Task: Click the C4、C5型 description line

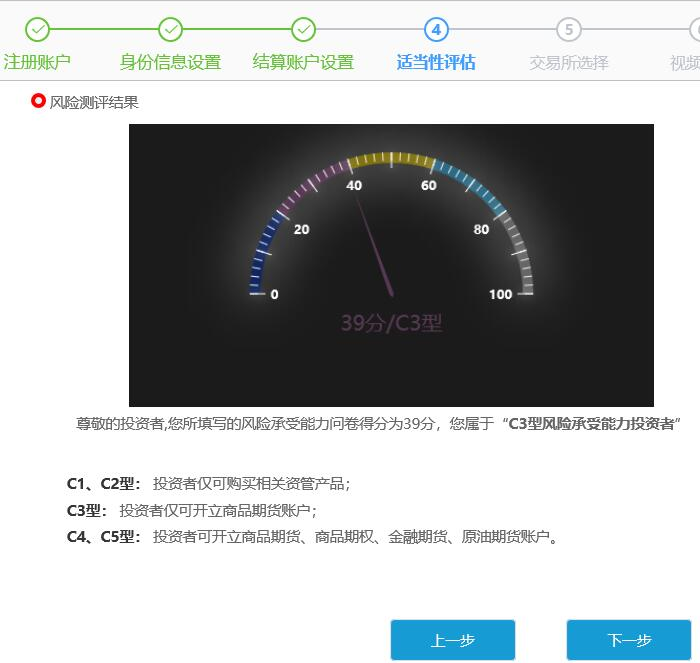Action: (312, 537)
